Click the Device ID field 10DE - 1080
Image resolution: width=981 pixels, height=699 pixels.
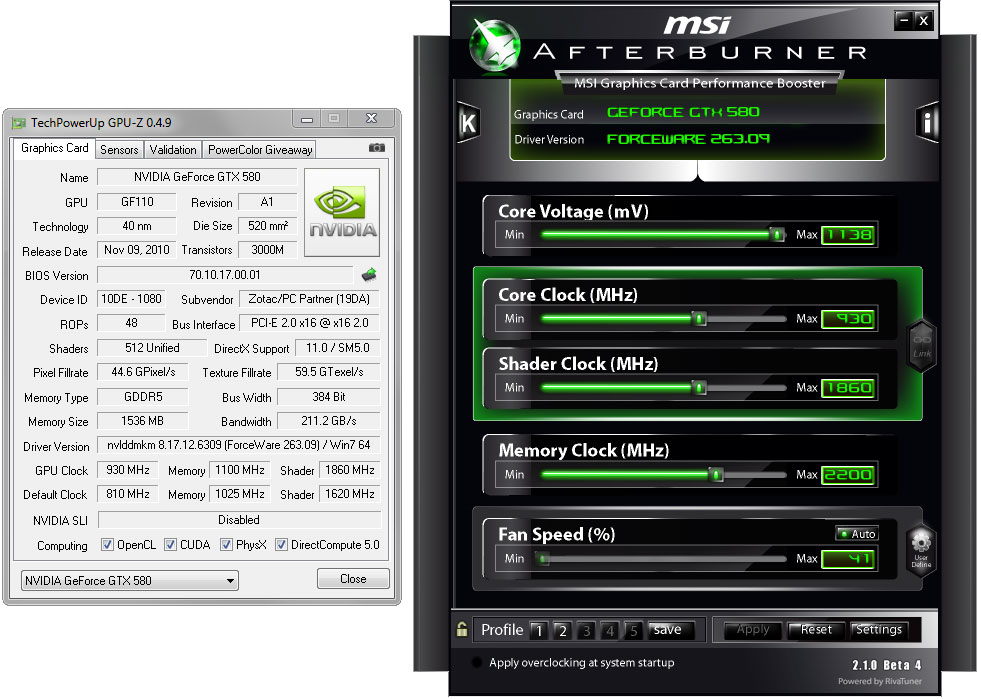(x=131, y=299)
